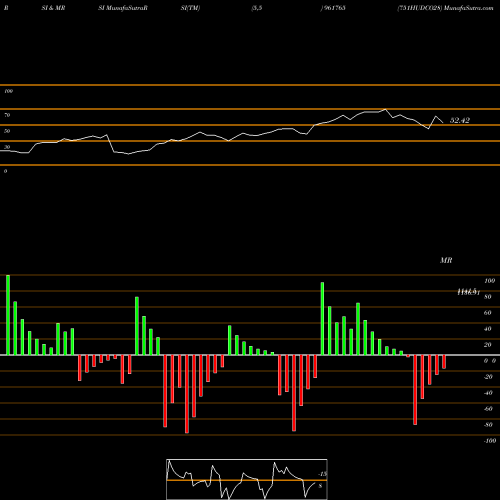Click the -100 label on MR axis
This screenshot has height=500, width=500.
490,441
